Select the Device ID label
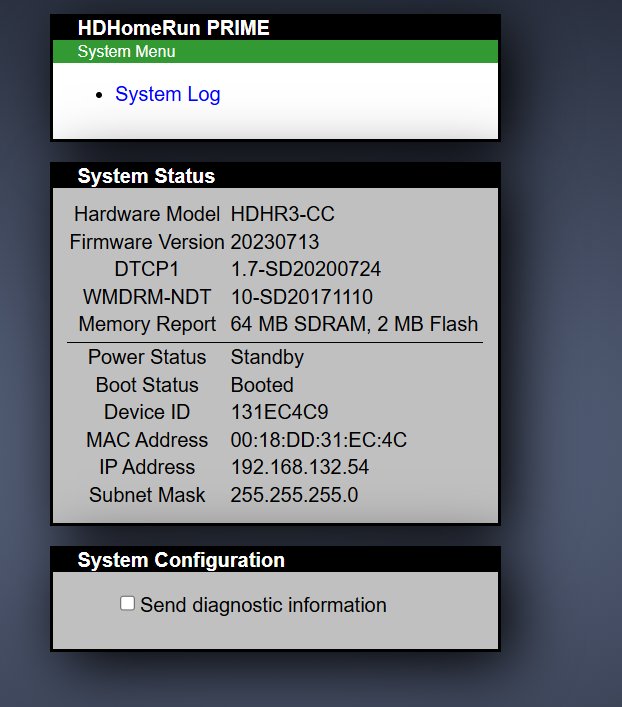622x707 pixels. tap(147, 412)
